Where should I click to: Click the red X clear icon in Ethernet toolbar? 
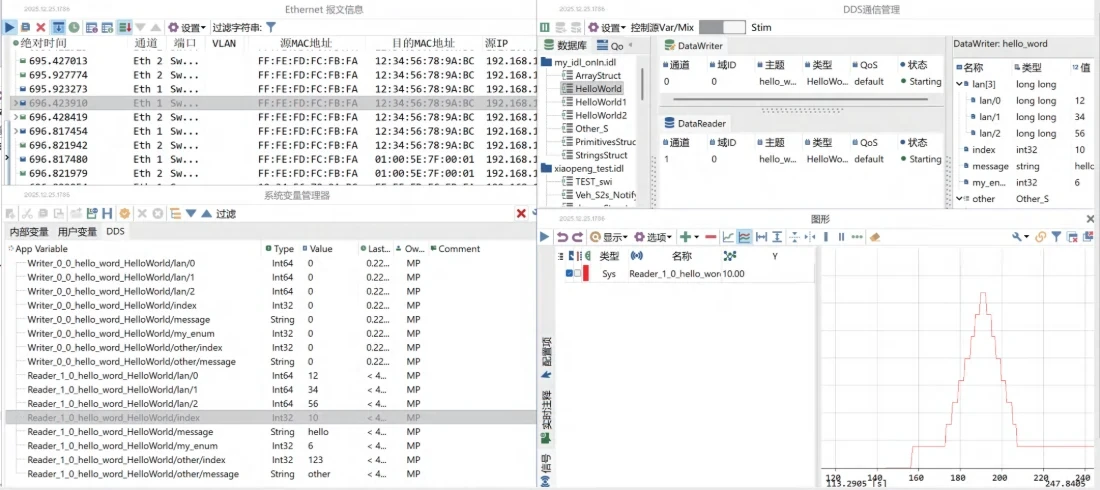tap(41, 27)
